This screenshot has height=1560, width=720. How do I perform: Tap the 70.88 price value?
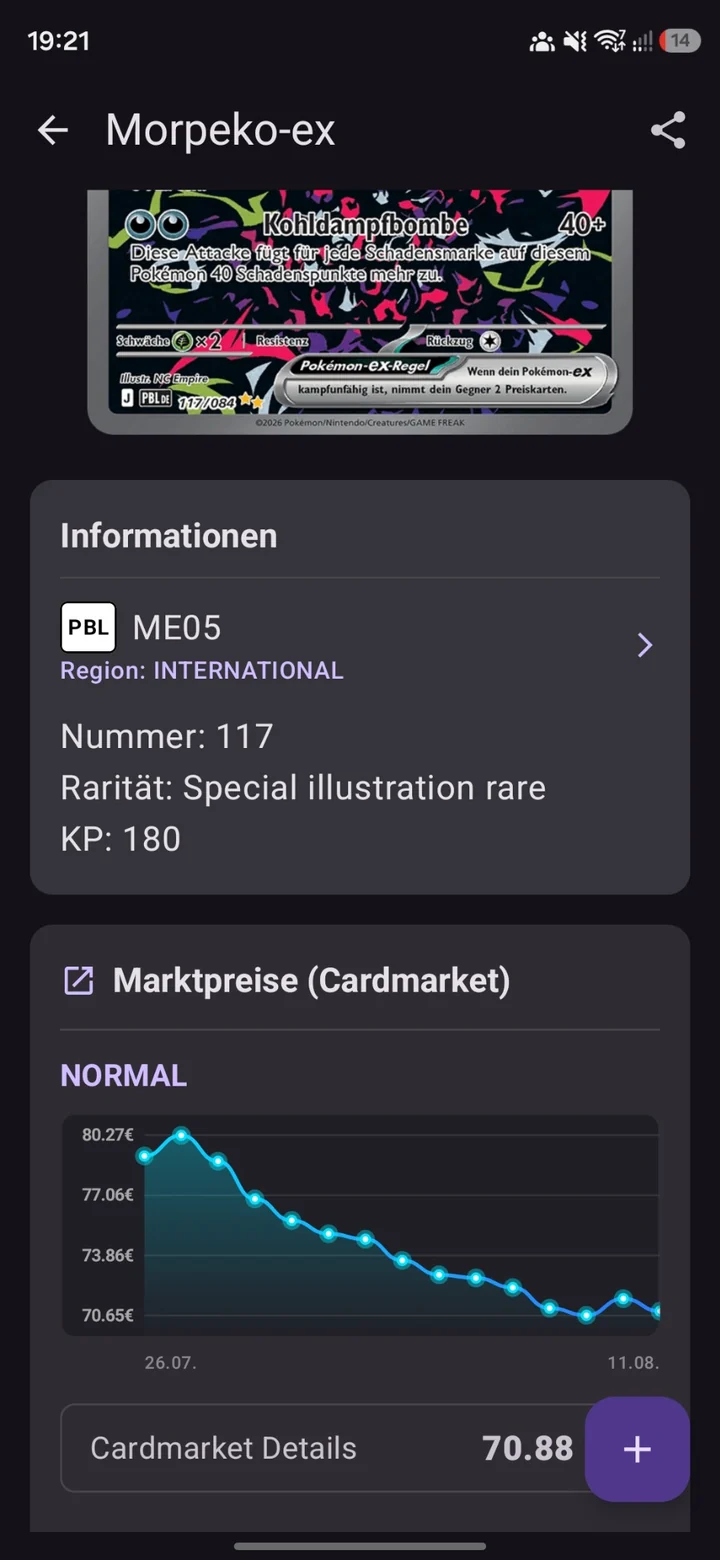click(528, 1448)
